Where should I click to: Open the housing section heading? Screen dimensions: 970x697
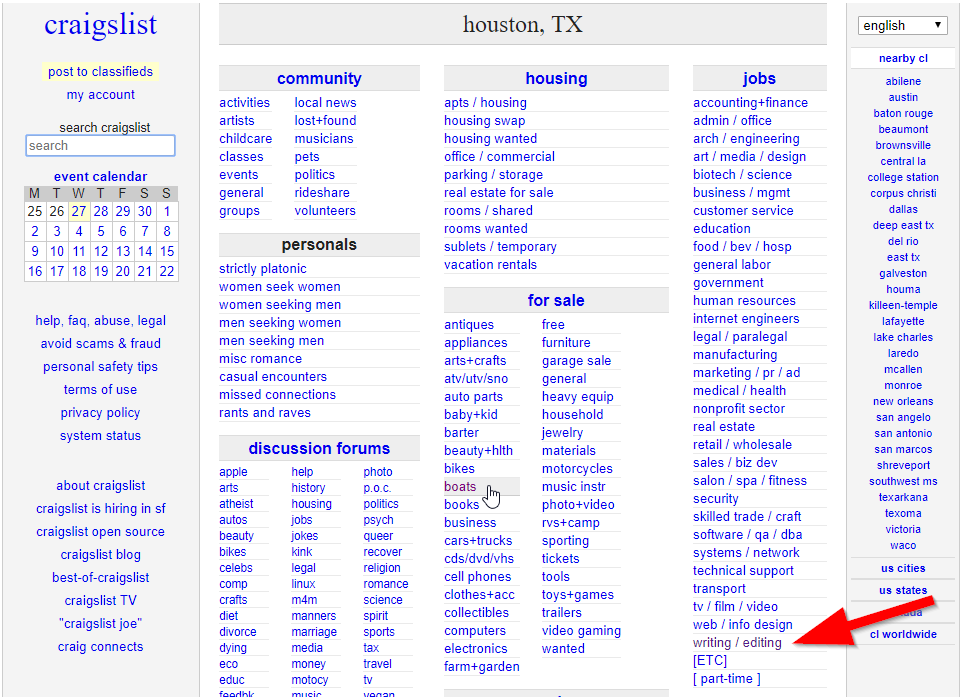[x=556, y=79]
